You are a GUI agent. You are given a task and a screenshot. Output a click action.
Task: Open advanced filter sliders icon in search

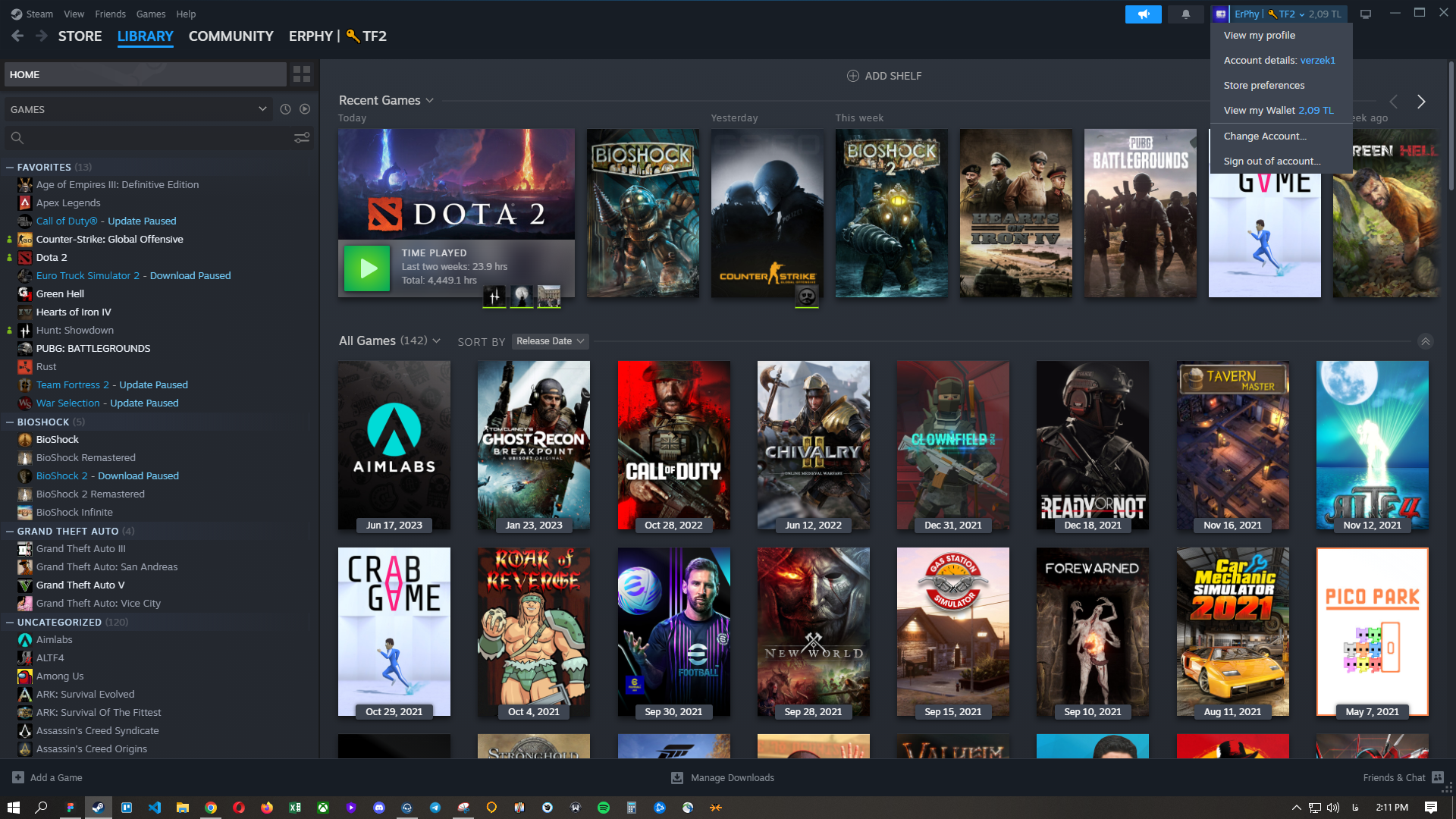tap(301, 138)
